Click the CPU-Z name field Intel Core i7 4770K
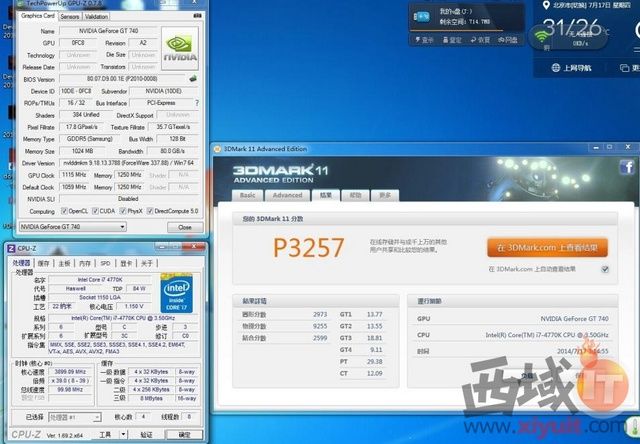640x444 pixels. [x=100, y=280]
